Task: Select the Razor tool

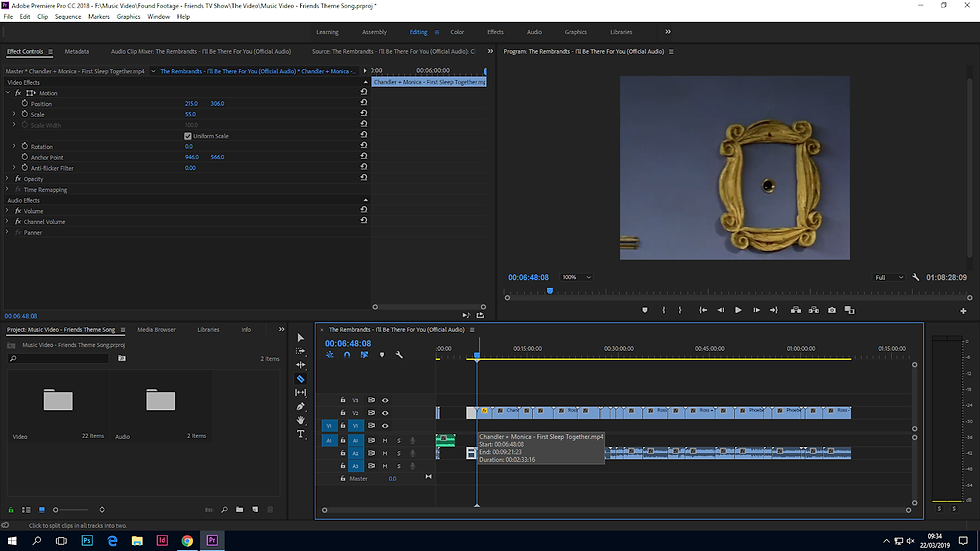Action: click(301, 379)
